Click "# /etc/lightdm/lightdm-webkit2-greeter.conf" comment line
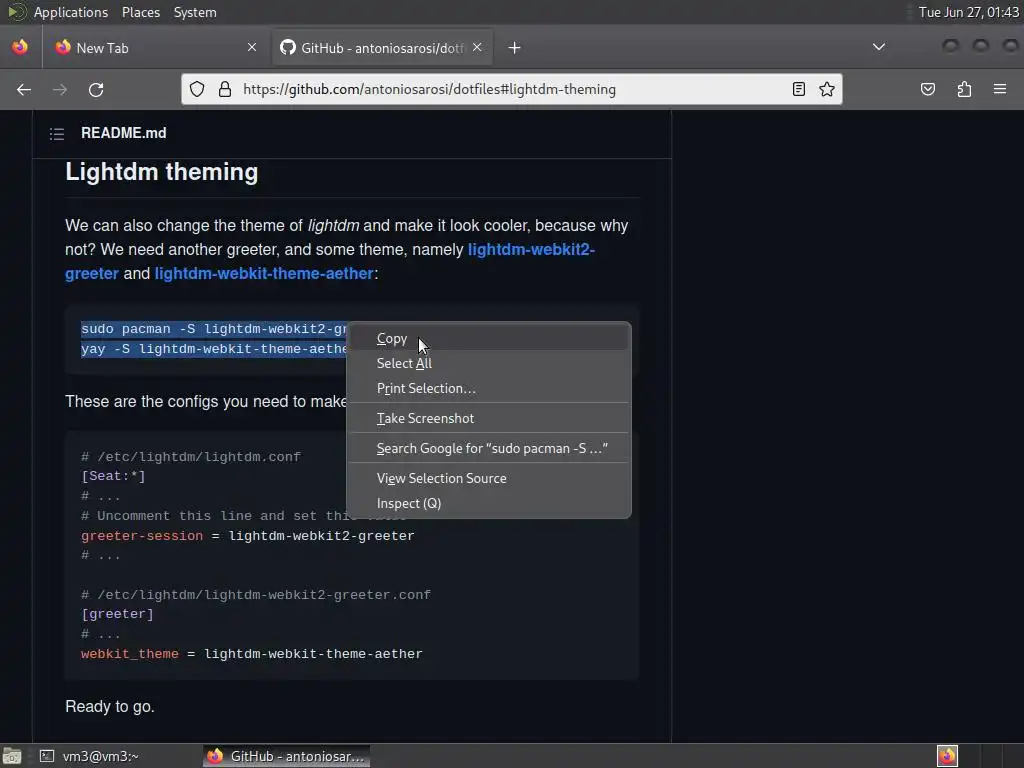1024x768 pixels. (255, 595)
